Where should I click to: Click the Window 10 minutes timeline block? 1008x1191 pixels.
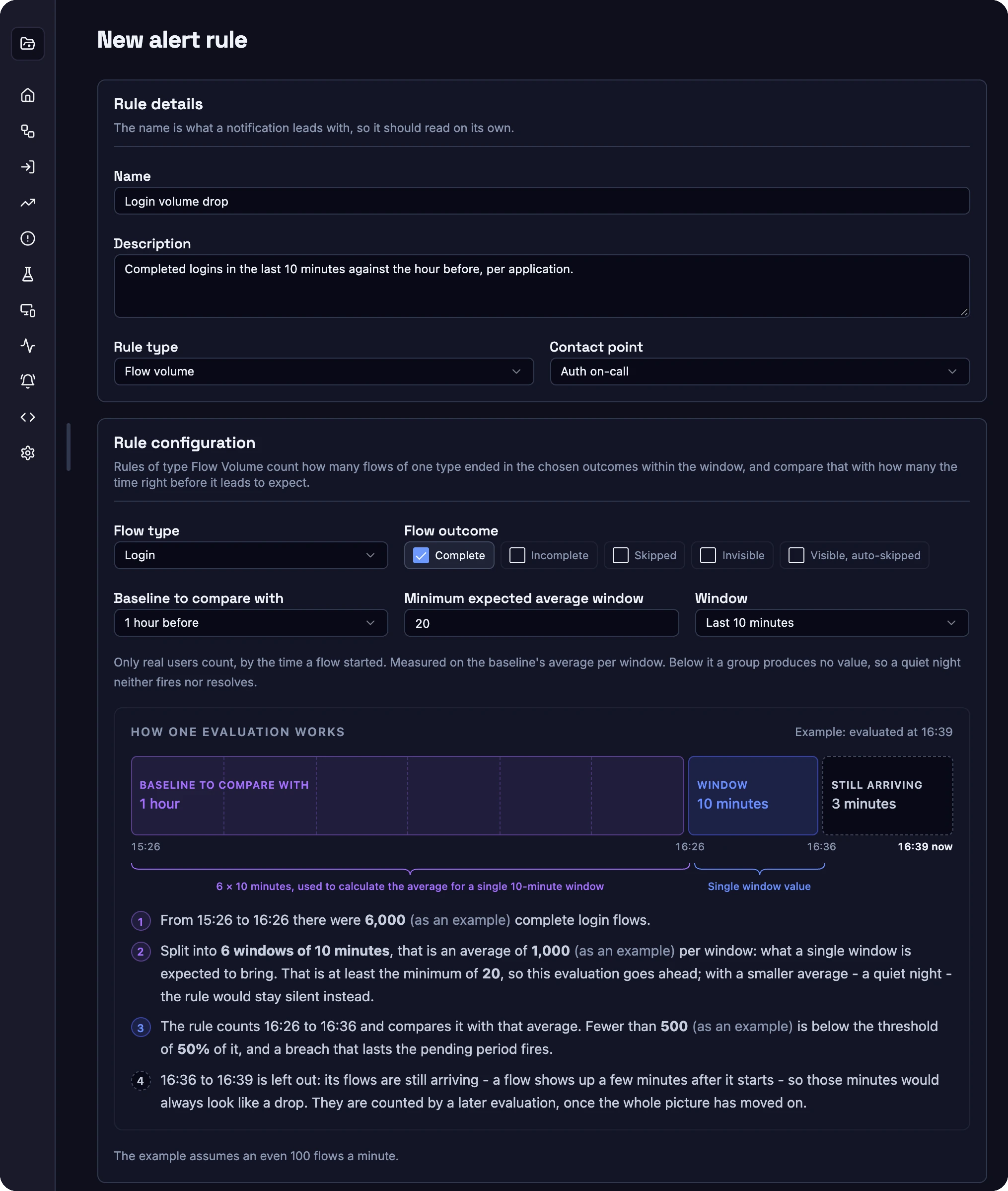point(753,796)
